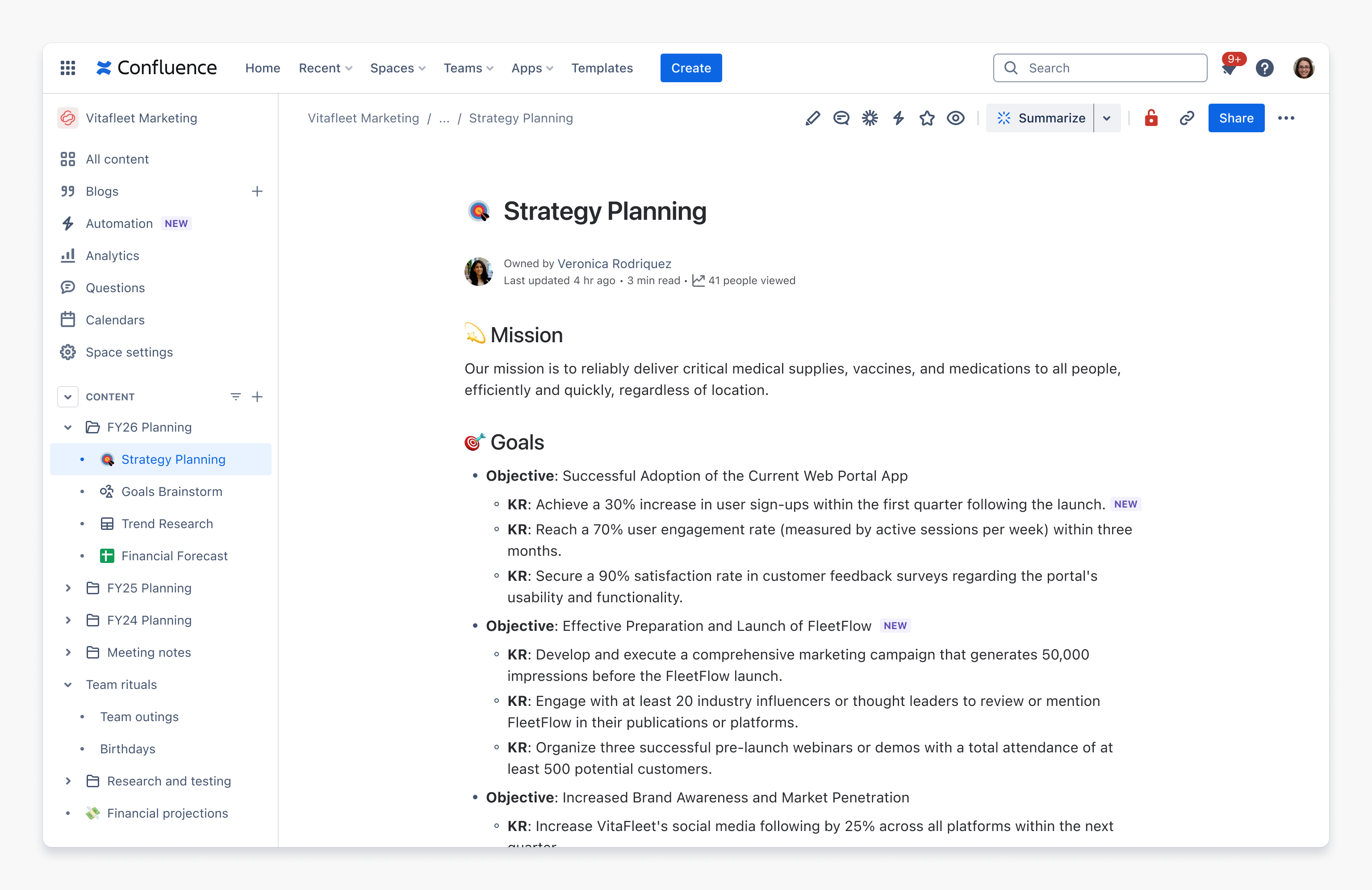Click the lightning bolt automation icon in toolbar
This screenshot has height=890, width=1372.
(898, 118)
